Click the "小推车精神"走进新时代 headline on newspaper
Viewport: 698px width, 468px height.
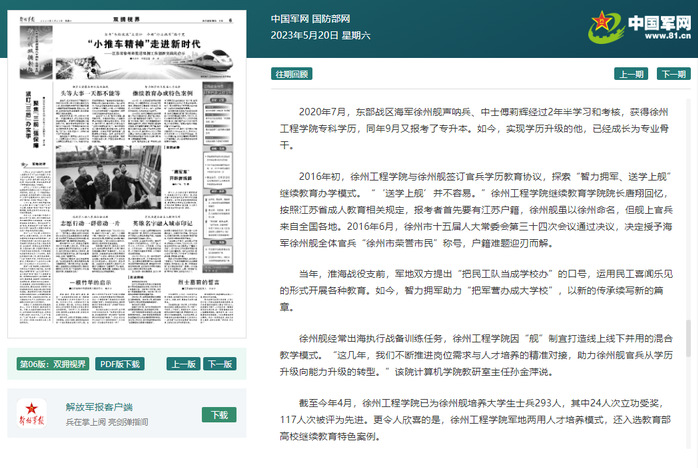click(x=153, y=46)
